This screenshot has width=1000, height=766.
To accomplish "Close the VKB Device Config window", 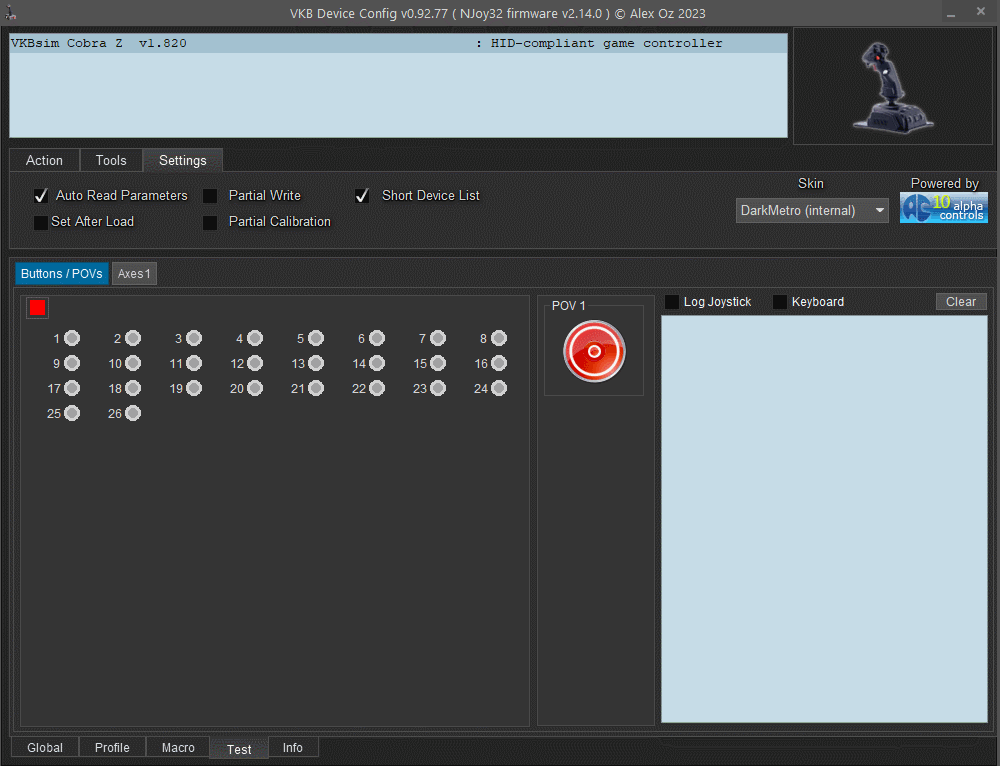I will (x=980, y=11).
